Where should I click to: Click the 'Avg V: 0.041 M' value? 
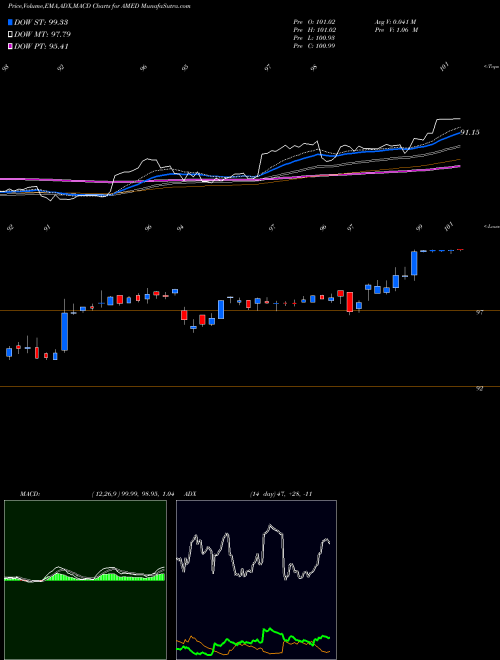[x=395, y=22]
